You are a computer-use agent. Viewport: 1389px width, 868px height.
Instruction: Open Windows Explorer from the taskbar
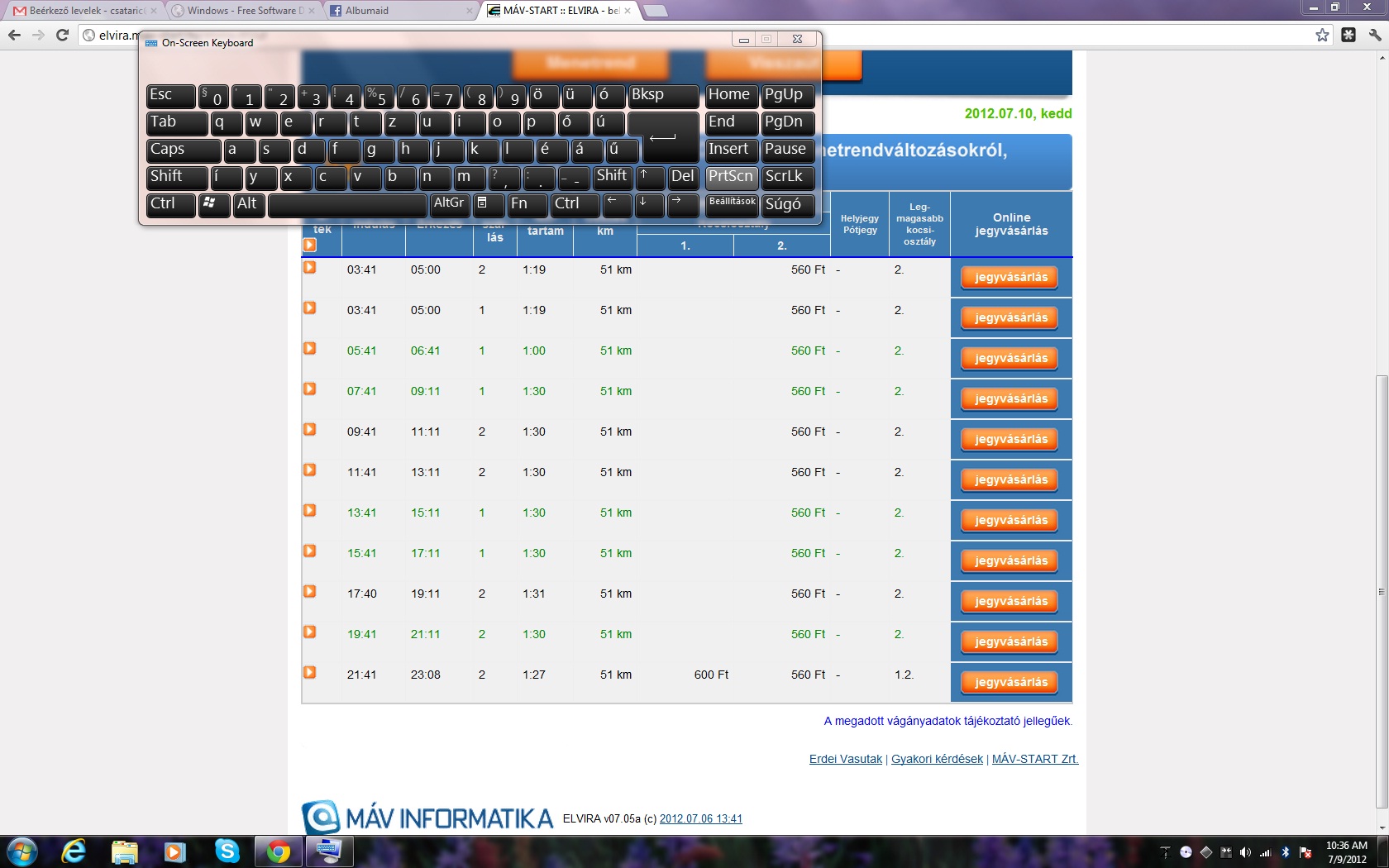pos(124,851)
